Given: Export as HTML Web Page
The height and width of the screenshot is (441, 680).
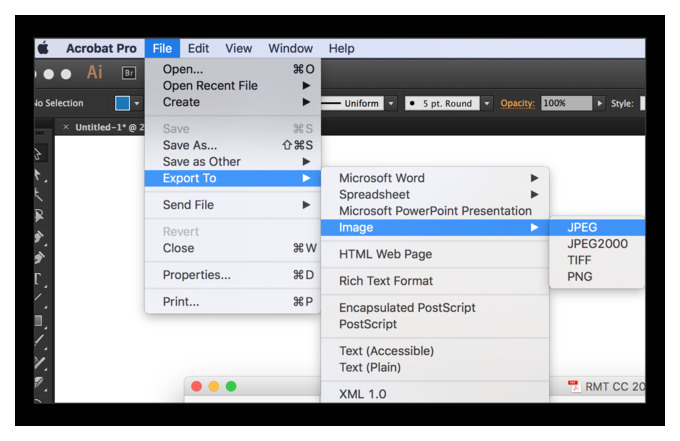Looking at the screenshot, I should pos(435,254).
